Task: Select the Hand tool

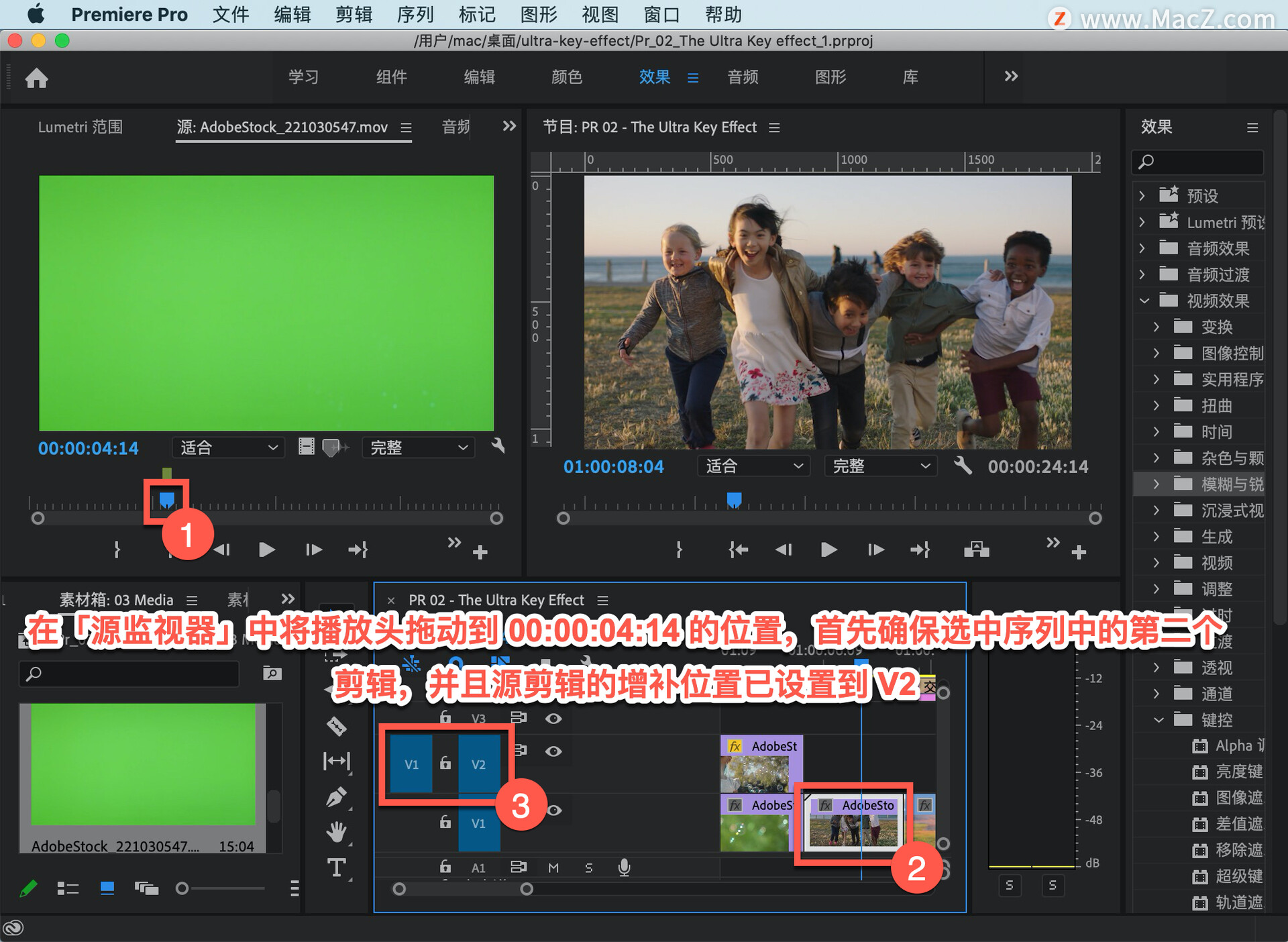Action: (x=336, y=832)
